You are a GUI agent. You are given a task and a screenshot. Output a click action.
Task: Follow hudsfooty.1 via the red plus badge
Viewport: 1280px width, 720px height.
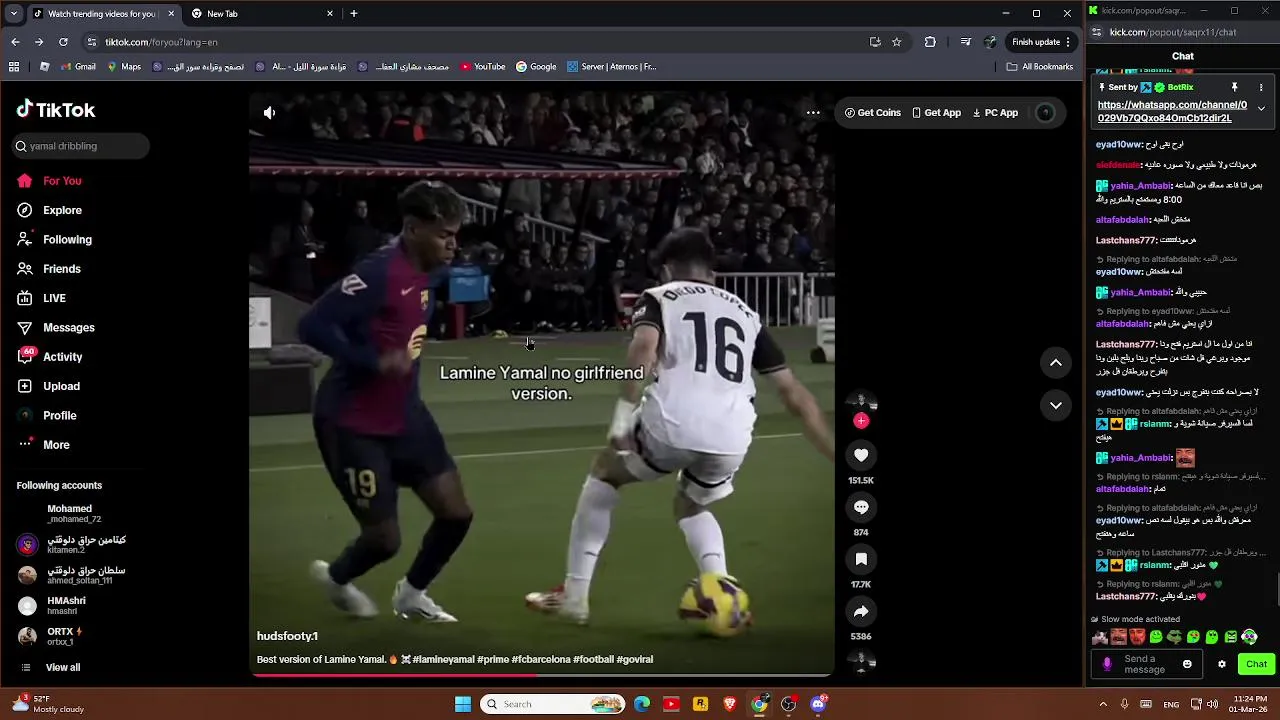pos(861,421)
